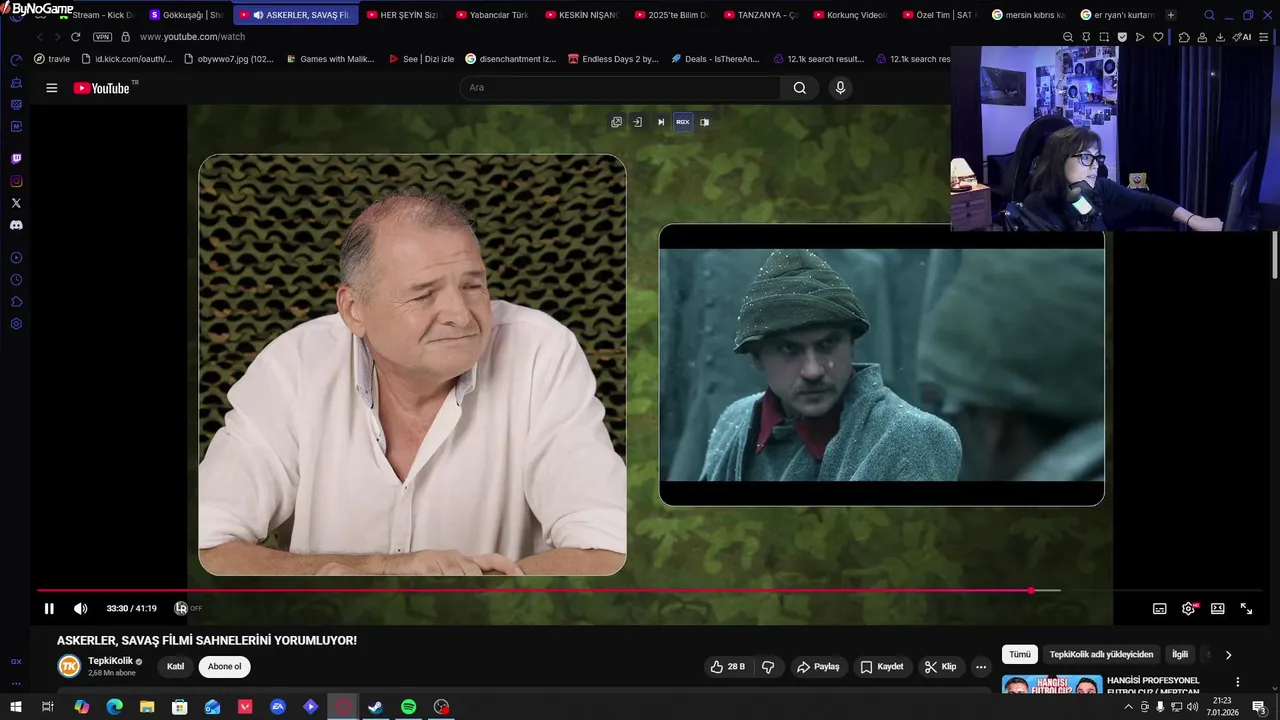Enter fullscreen on the video player
This screenshot has width=1280, height=720.
point(1247,608)
